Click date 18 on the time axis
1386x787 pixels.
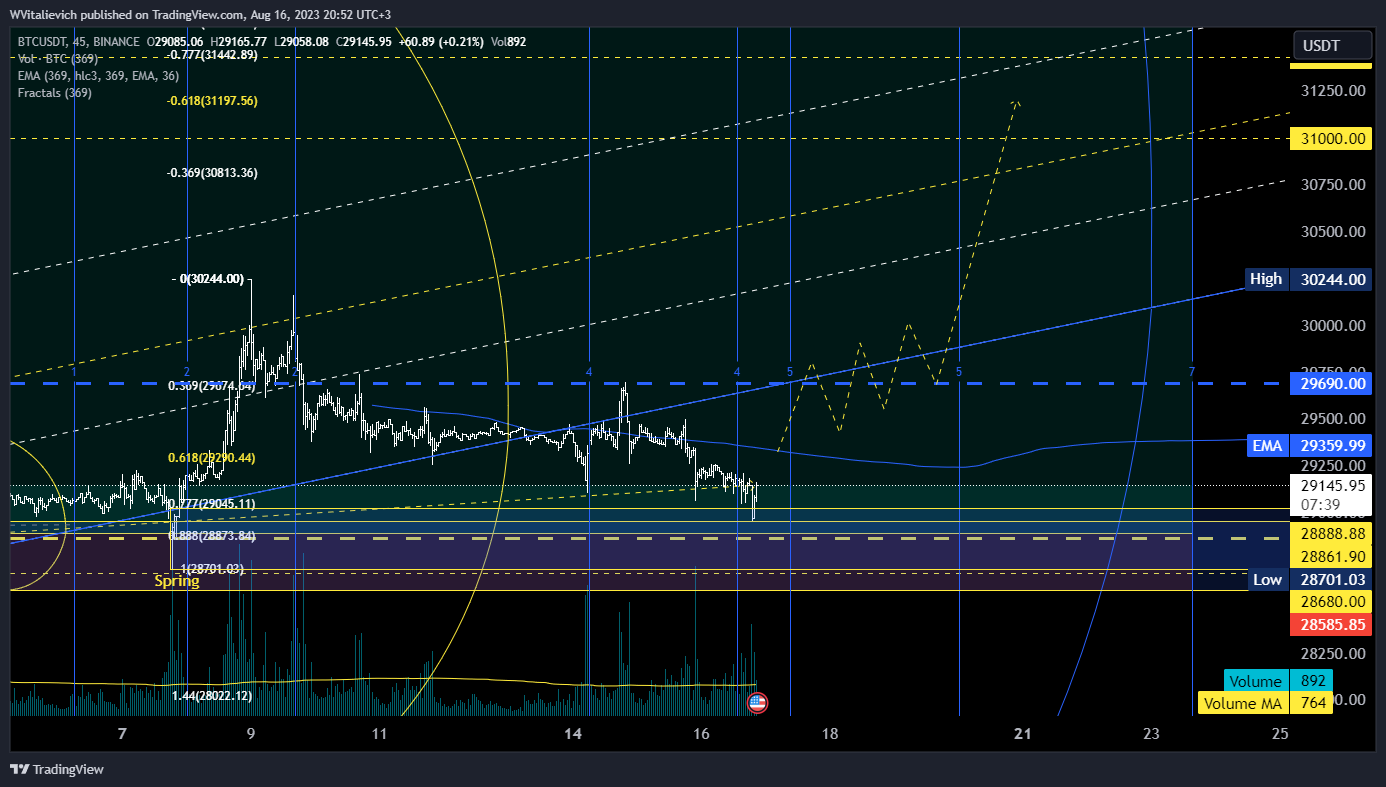coord(830,734)
